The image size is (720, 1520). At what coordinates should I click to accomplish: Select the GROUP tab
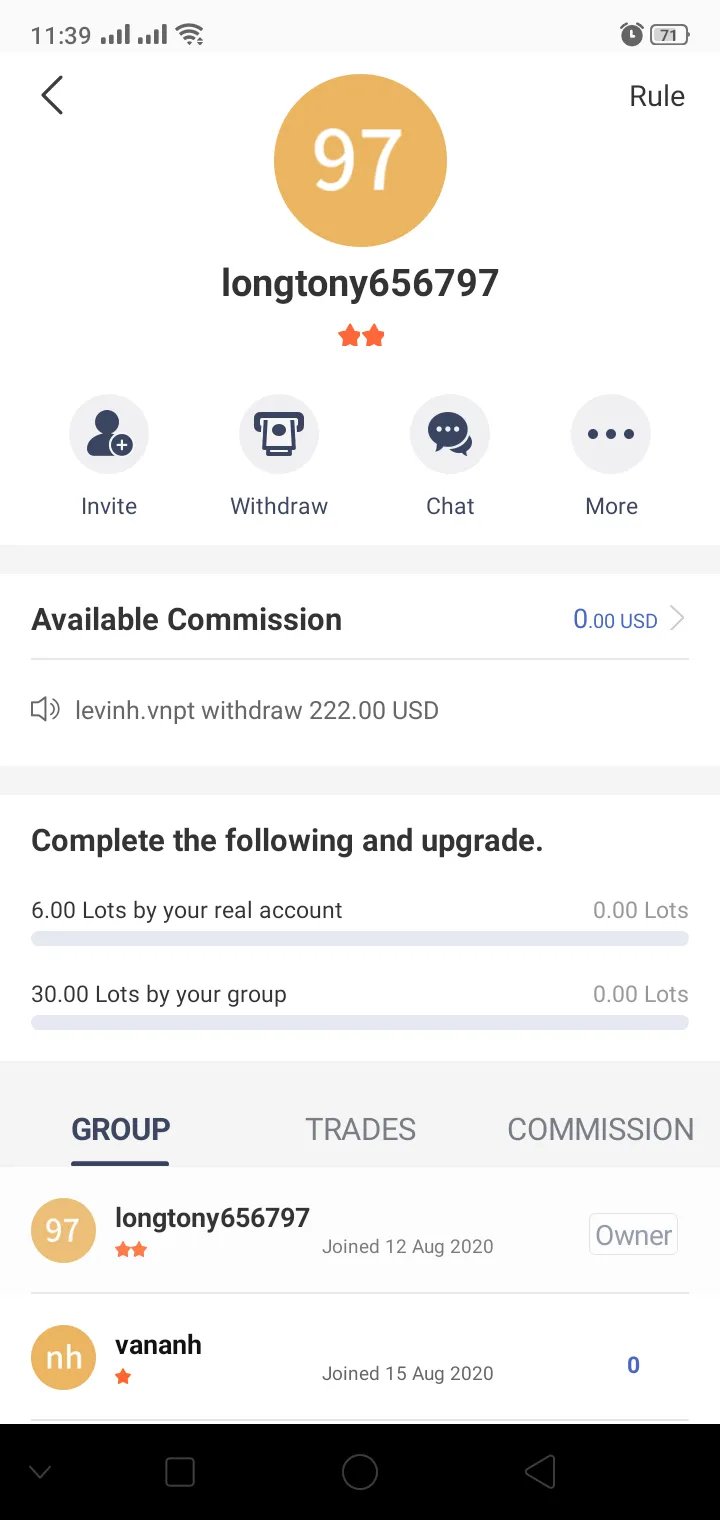(x=121, y=1129)
